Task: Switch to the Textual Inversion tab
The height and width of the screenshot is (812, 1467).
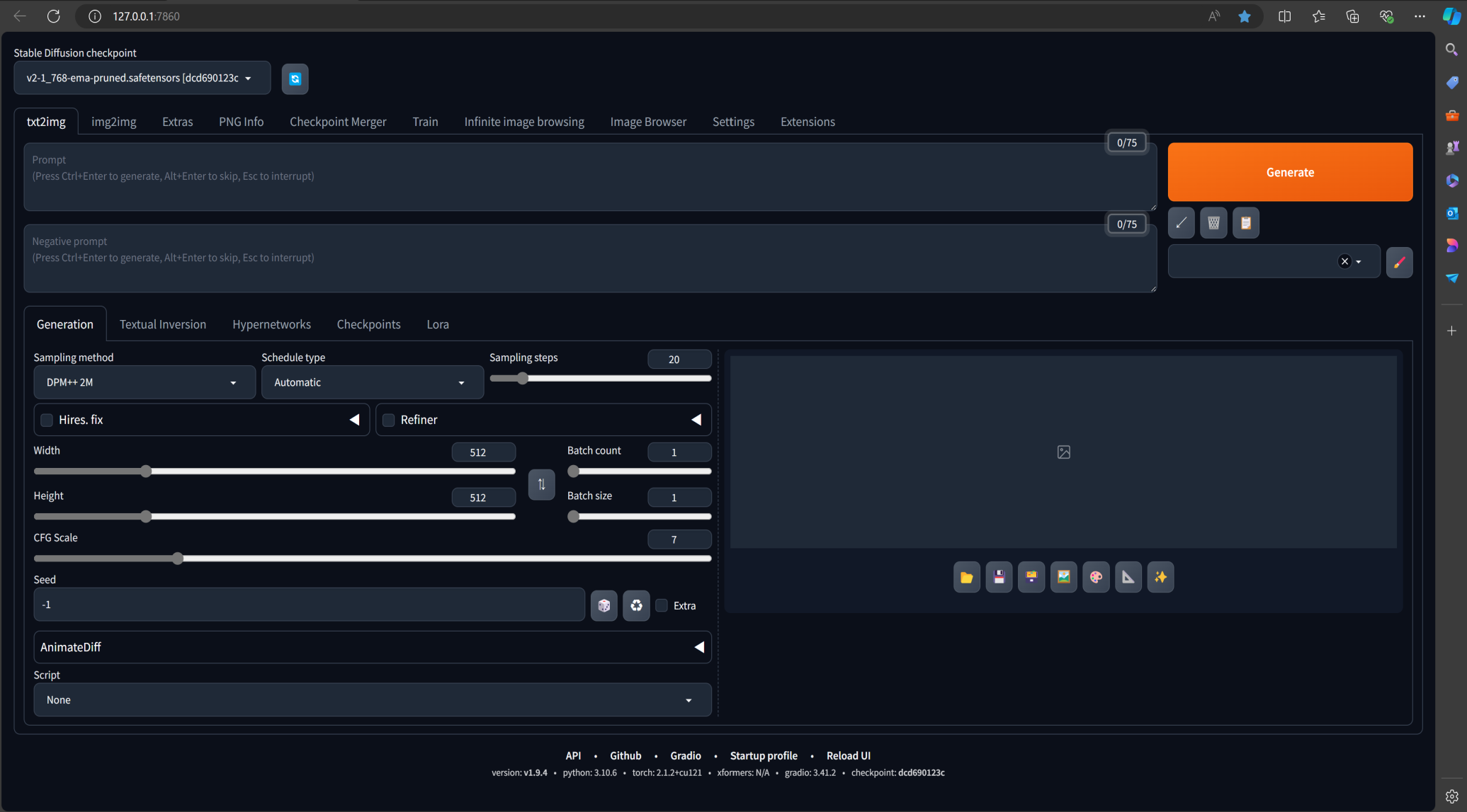Action: [163, 324]
